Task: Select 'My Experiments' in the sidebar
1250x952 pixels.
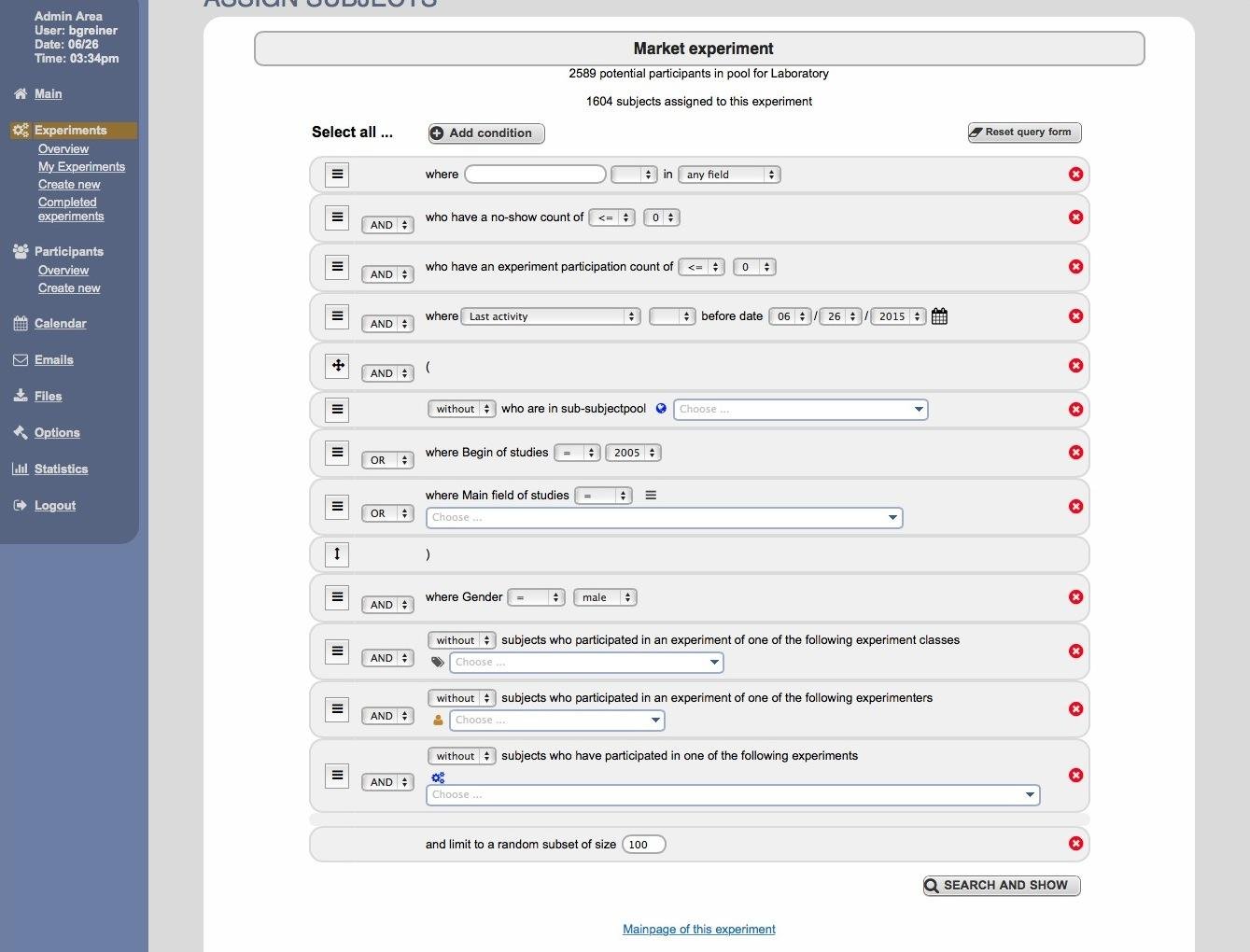Action: coord(82,166)
